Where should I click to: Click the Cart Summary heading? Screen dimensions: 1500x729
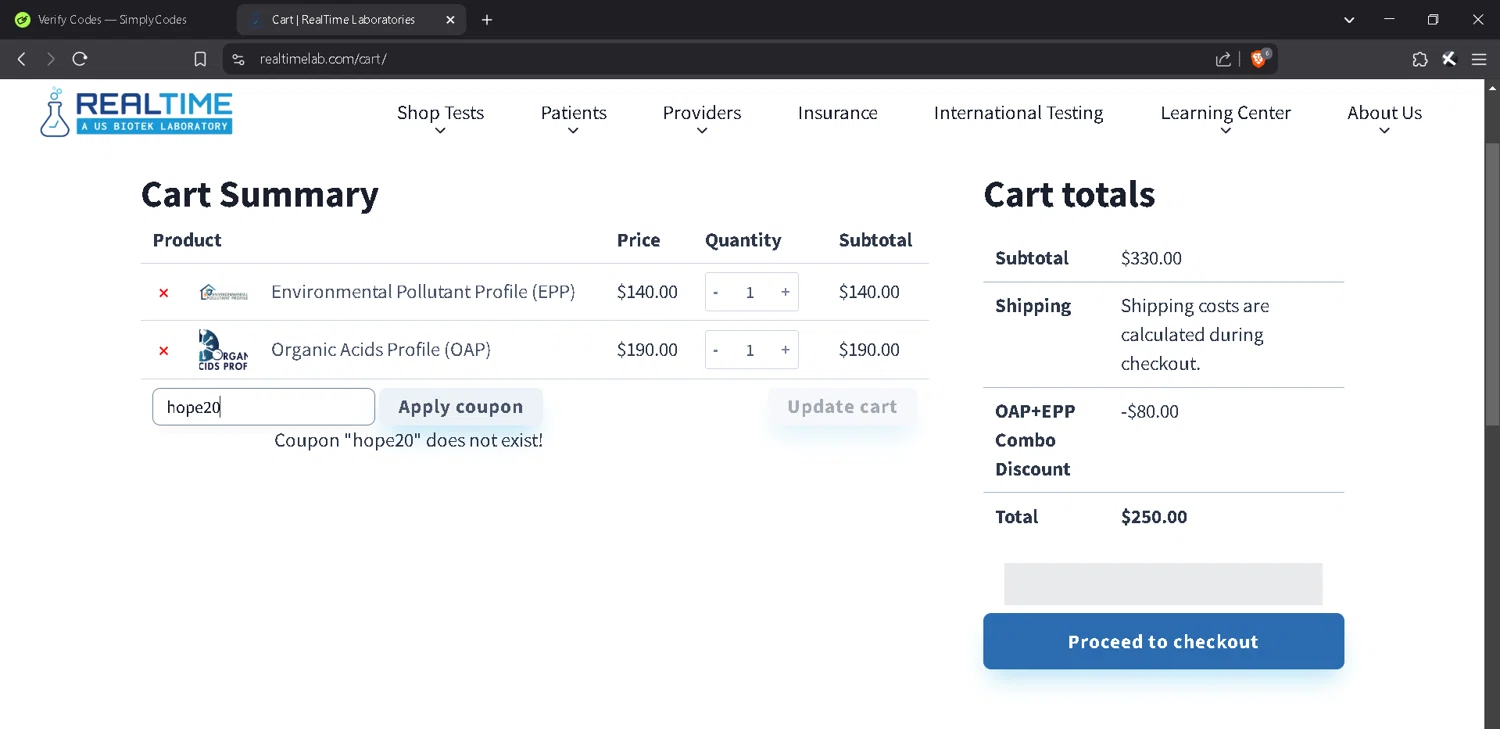[x=260, y=194]
